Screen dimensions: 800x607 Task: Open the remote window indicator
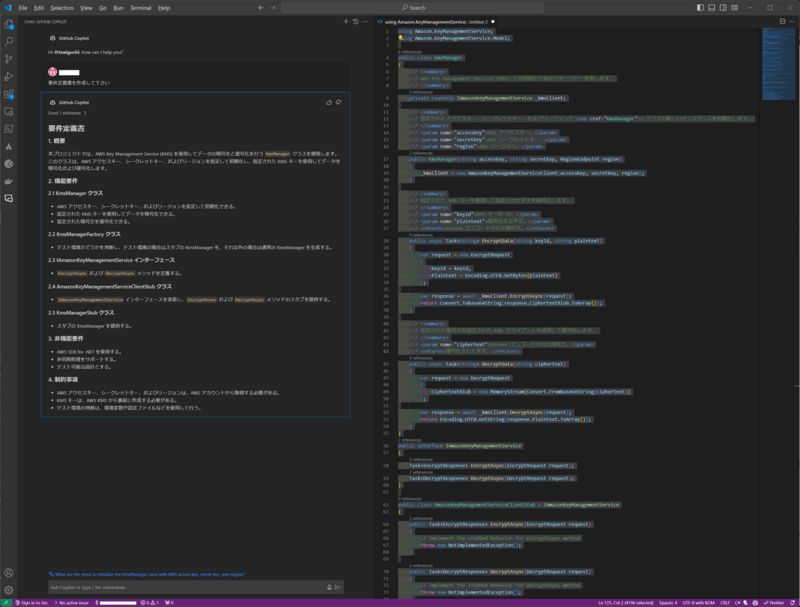[6, 603]
